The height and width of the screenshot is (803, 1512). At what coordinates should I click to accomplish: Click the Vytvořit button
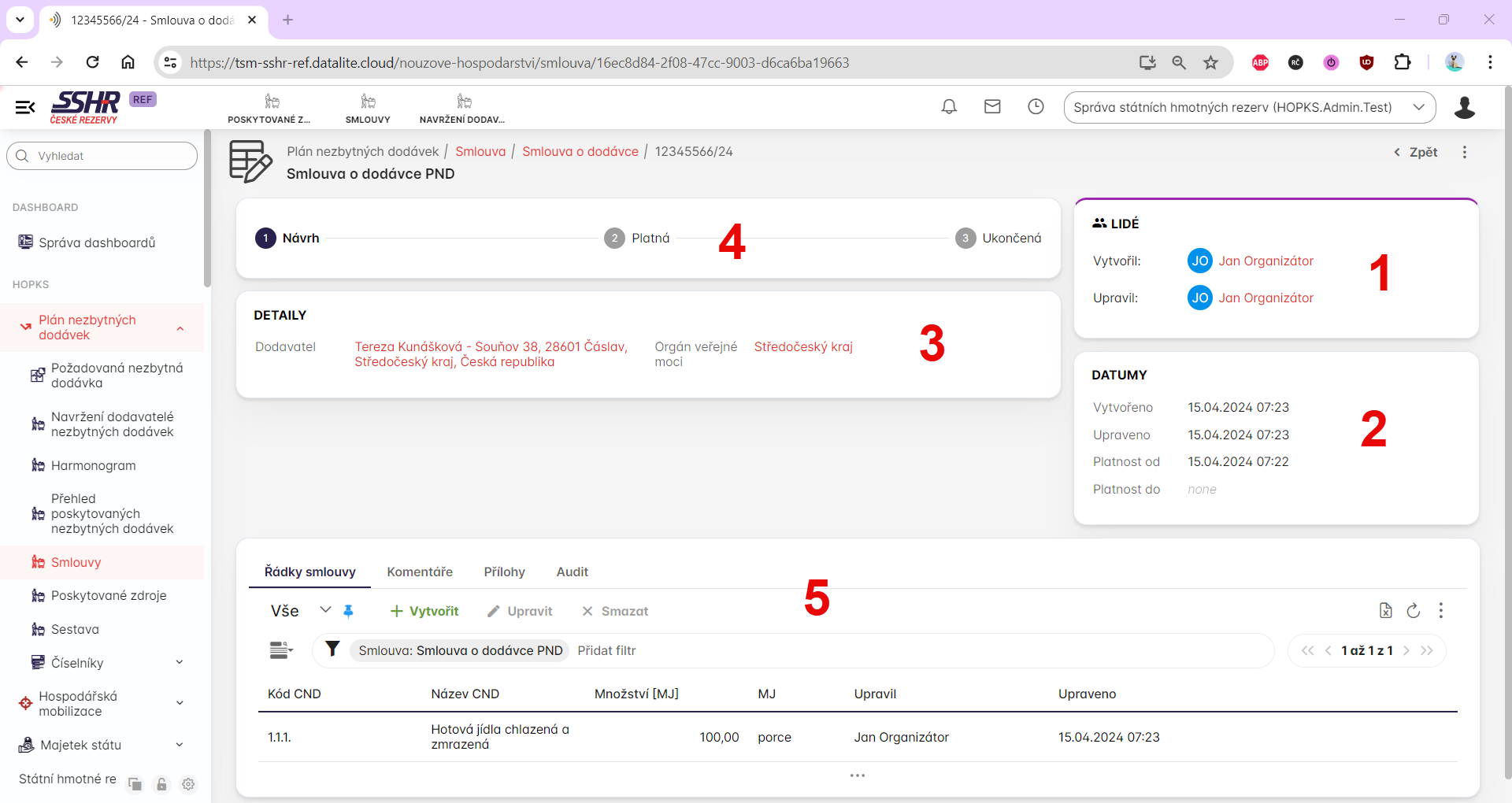424,611
